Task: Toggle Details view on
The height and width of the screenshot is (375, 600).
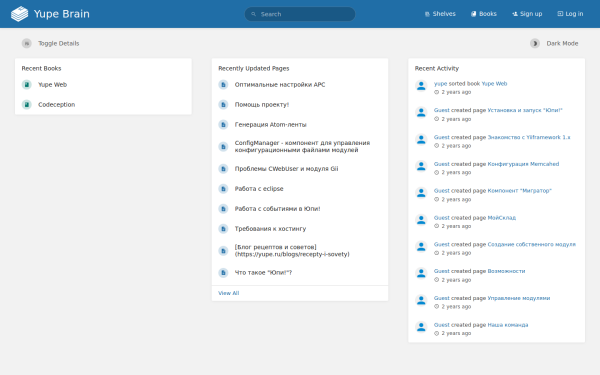Action: (x=51, y=43)
